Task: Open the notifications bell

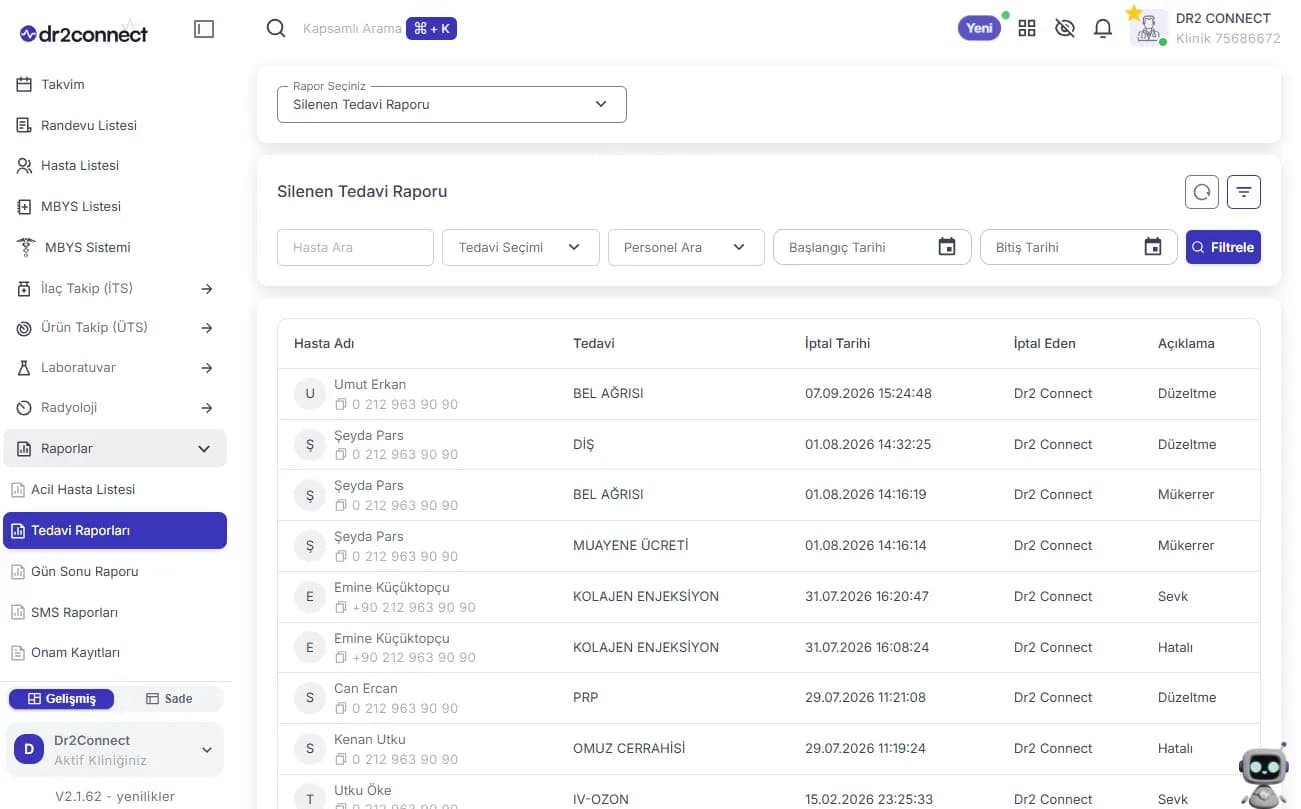Action: pos(1103,29)
